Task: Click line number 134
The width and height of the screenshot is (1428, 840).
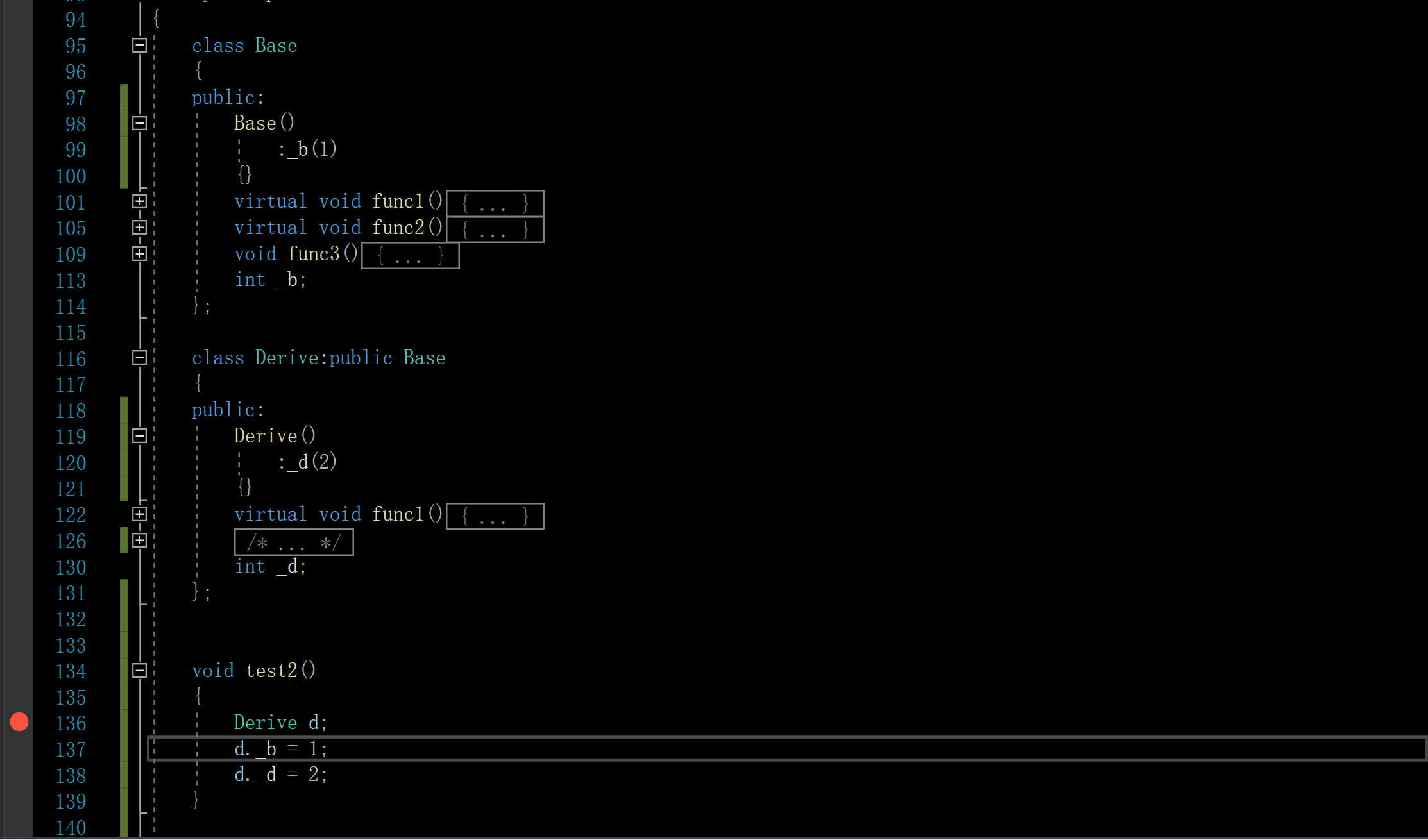Action: point(71,671)
